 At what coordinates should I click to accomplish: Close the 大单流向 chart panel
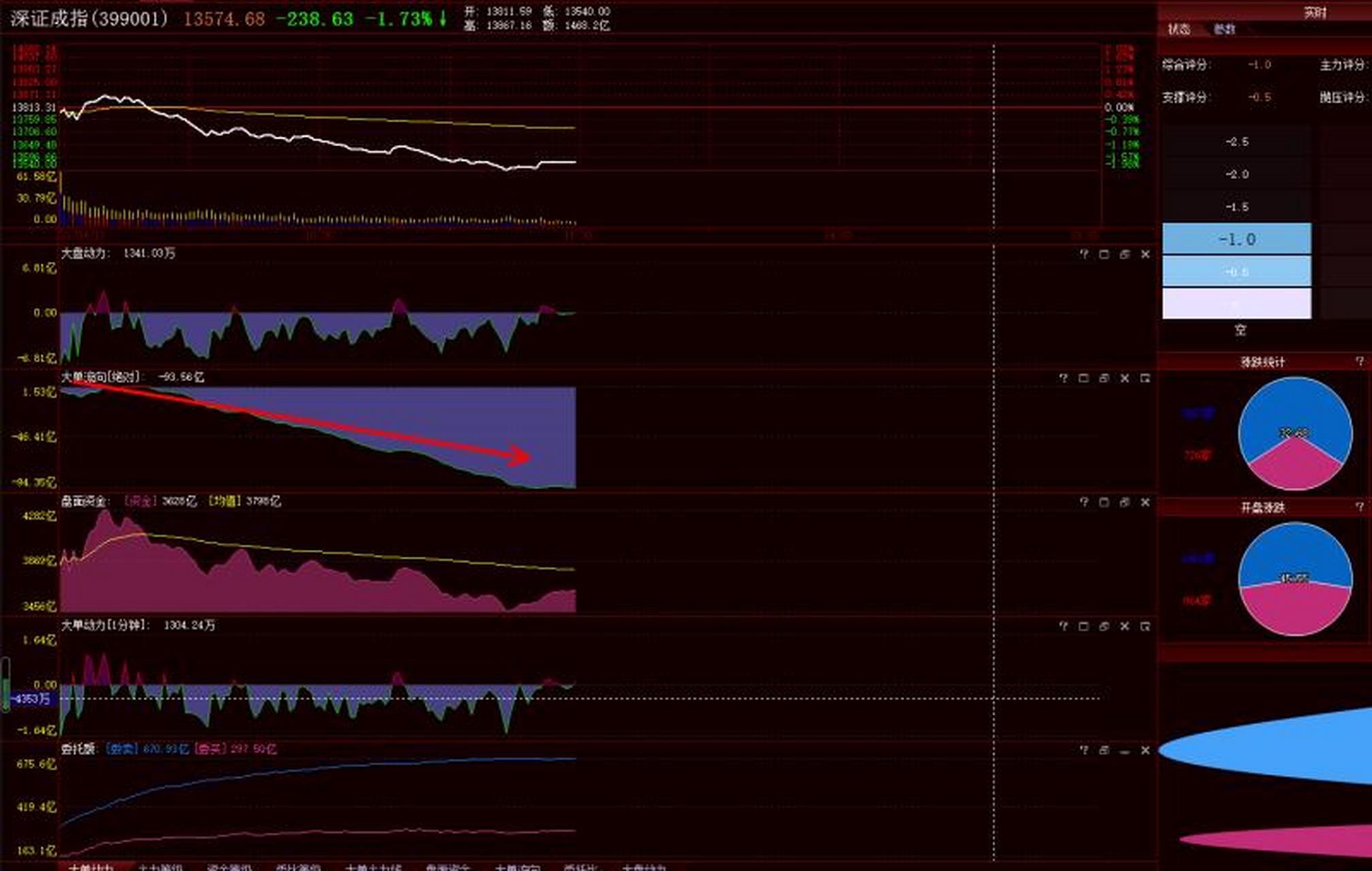(x=1124, y=378)
